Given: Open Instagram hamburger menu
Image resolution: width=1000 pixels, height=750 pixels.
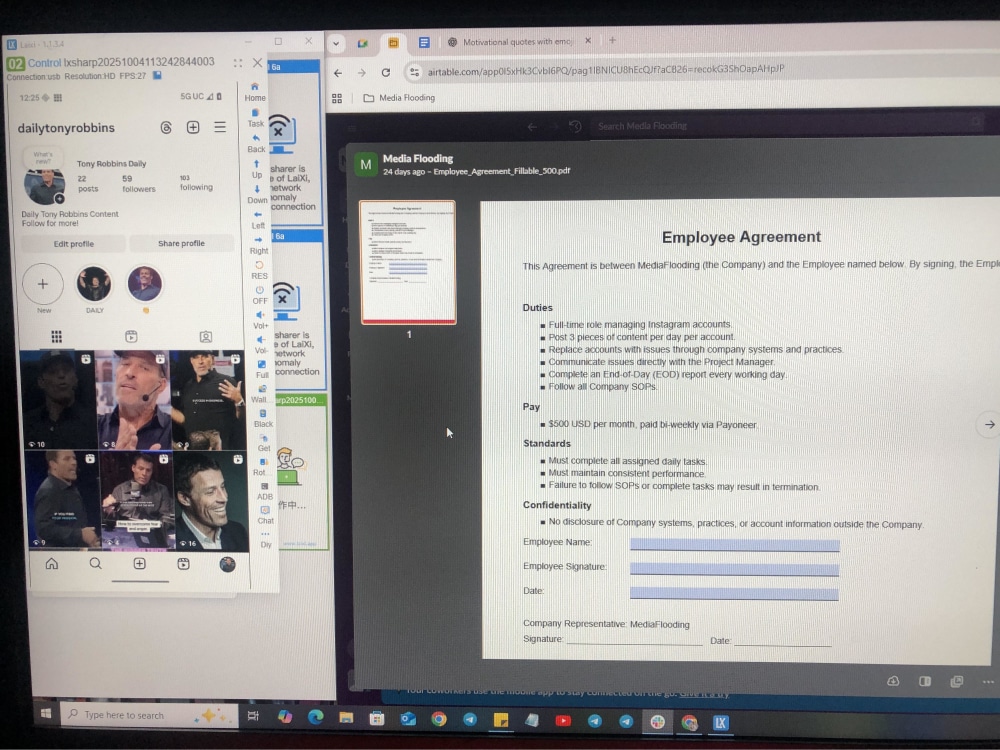Looking at the screenshot, I should [220, 127].
